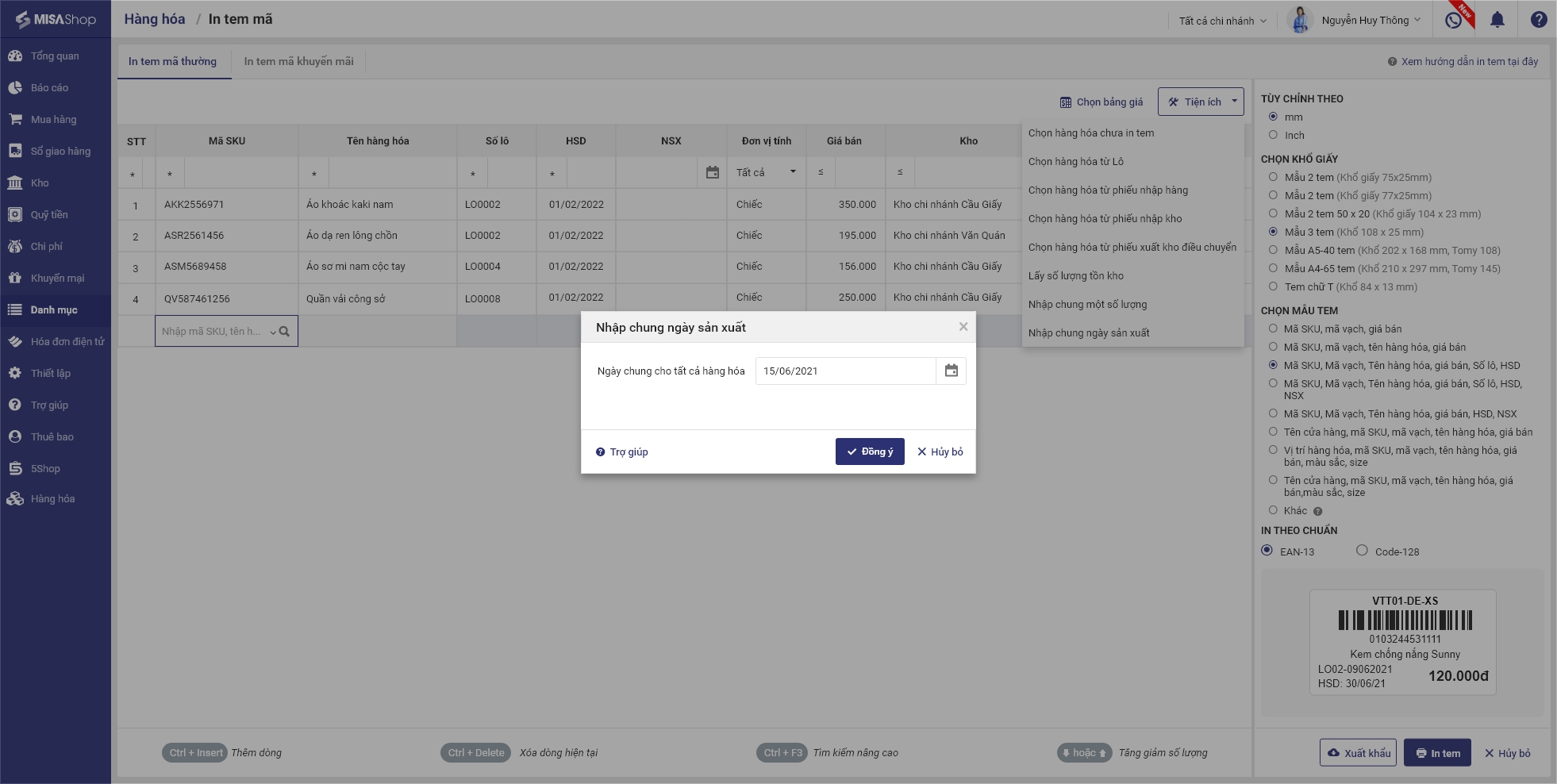
Task: Open the Số lô filter operator
Action: tap(473, 174)
